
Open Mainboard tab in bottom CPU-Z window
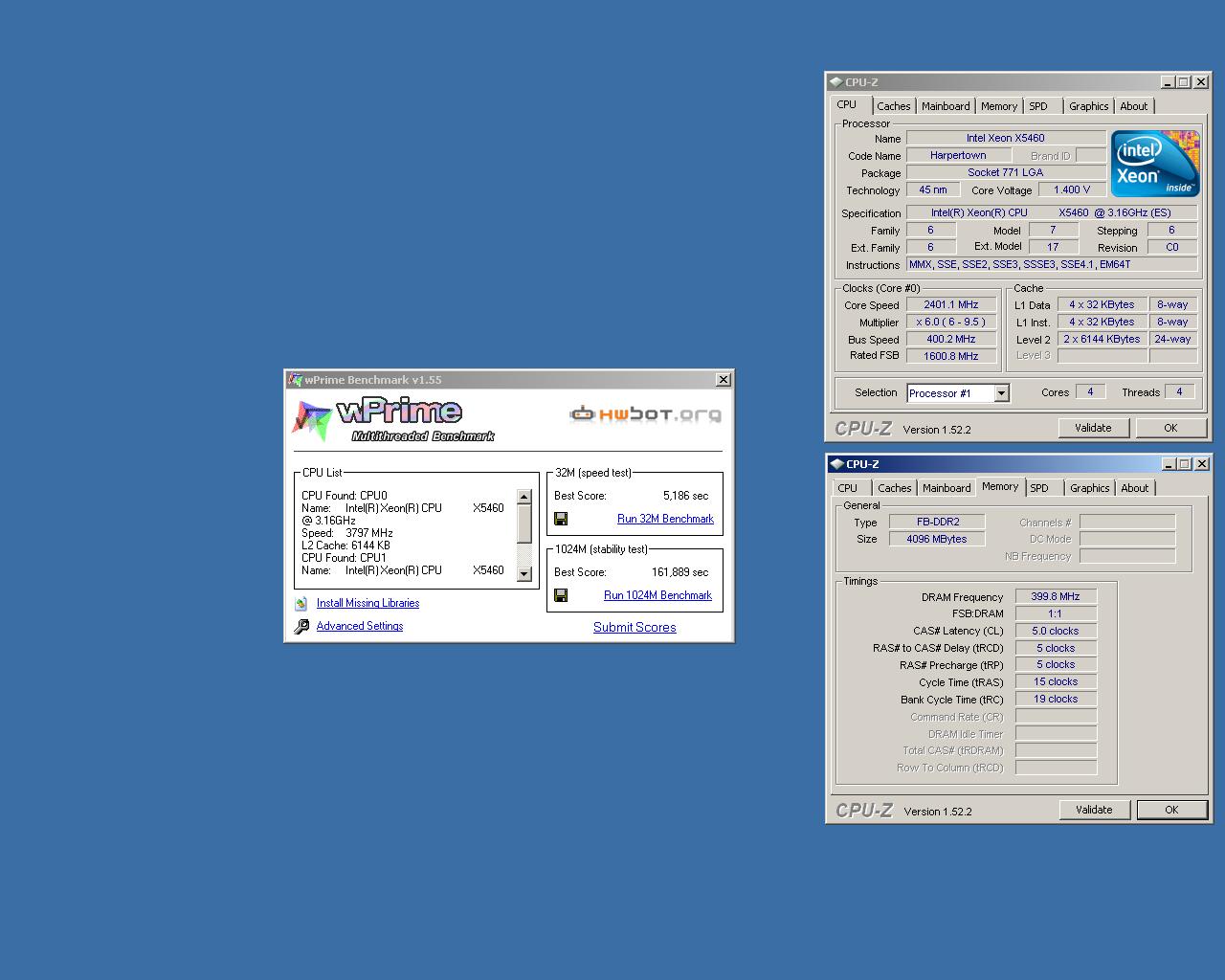point(947,488)
